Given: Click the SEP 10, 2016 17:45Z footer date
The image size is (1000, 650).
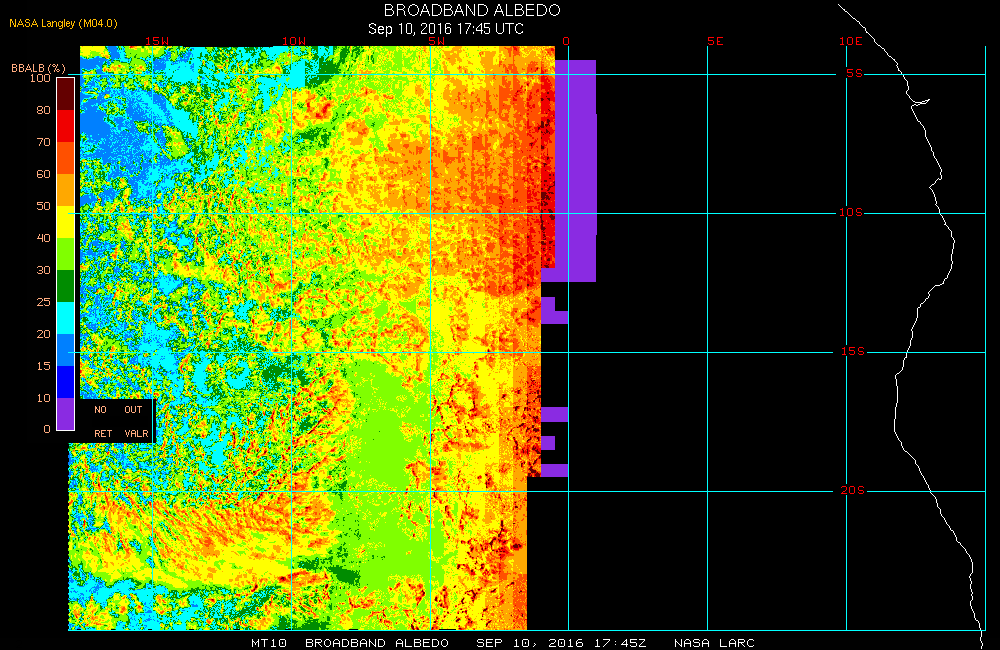Looking at the screenshot, I should 561,643.
